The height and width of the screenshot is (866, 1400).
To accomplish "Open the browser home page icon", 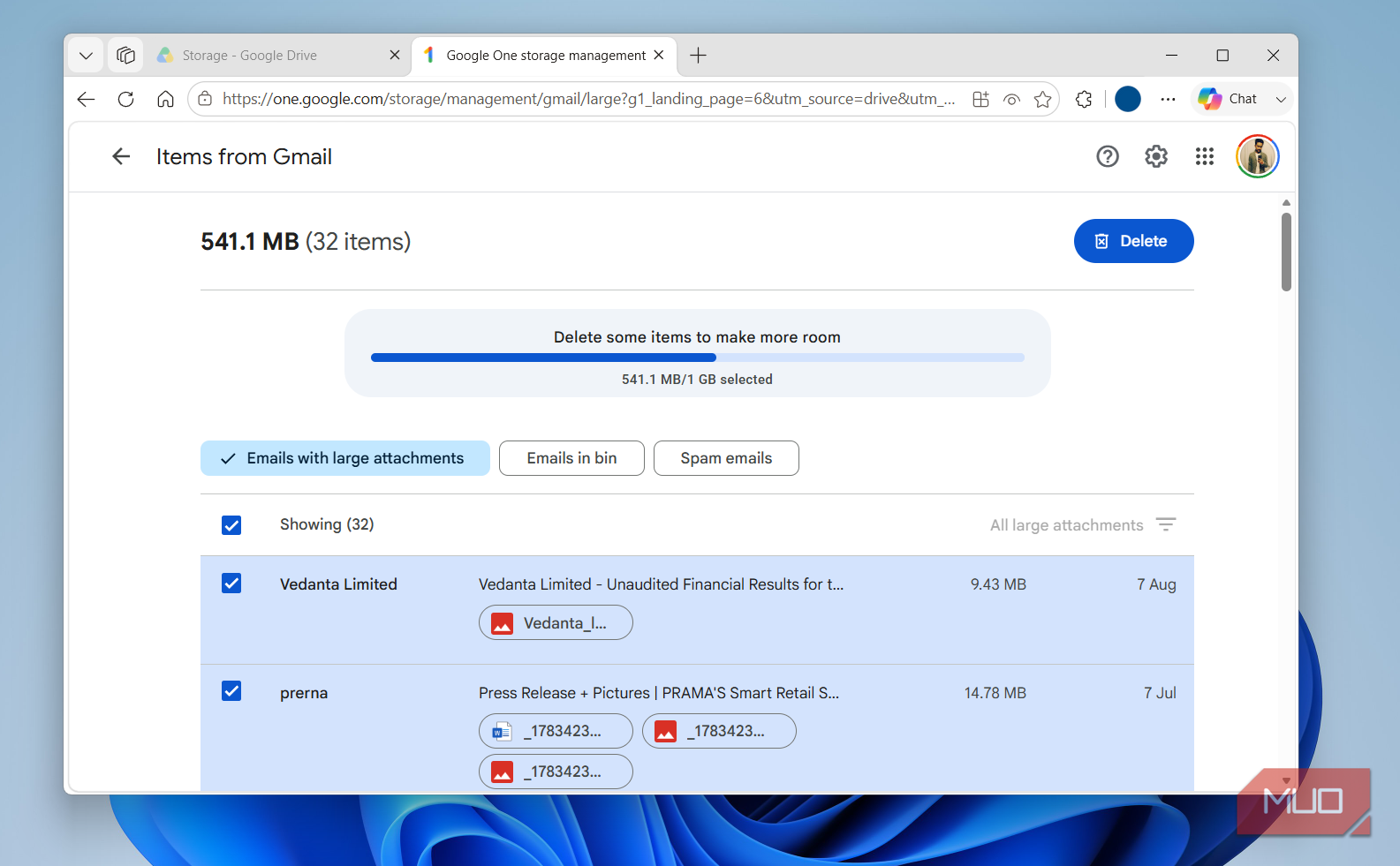I will (165, 99).
